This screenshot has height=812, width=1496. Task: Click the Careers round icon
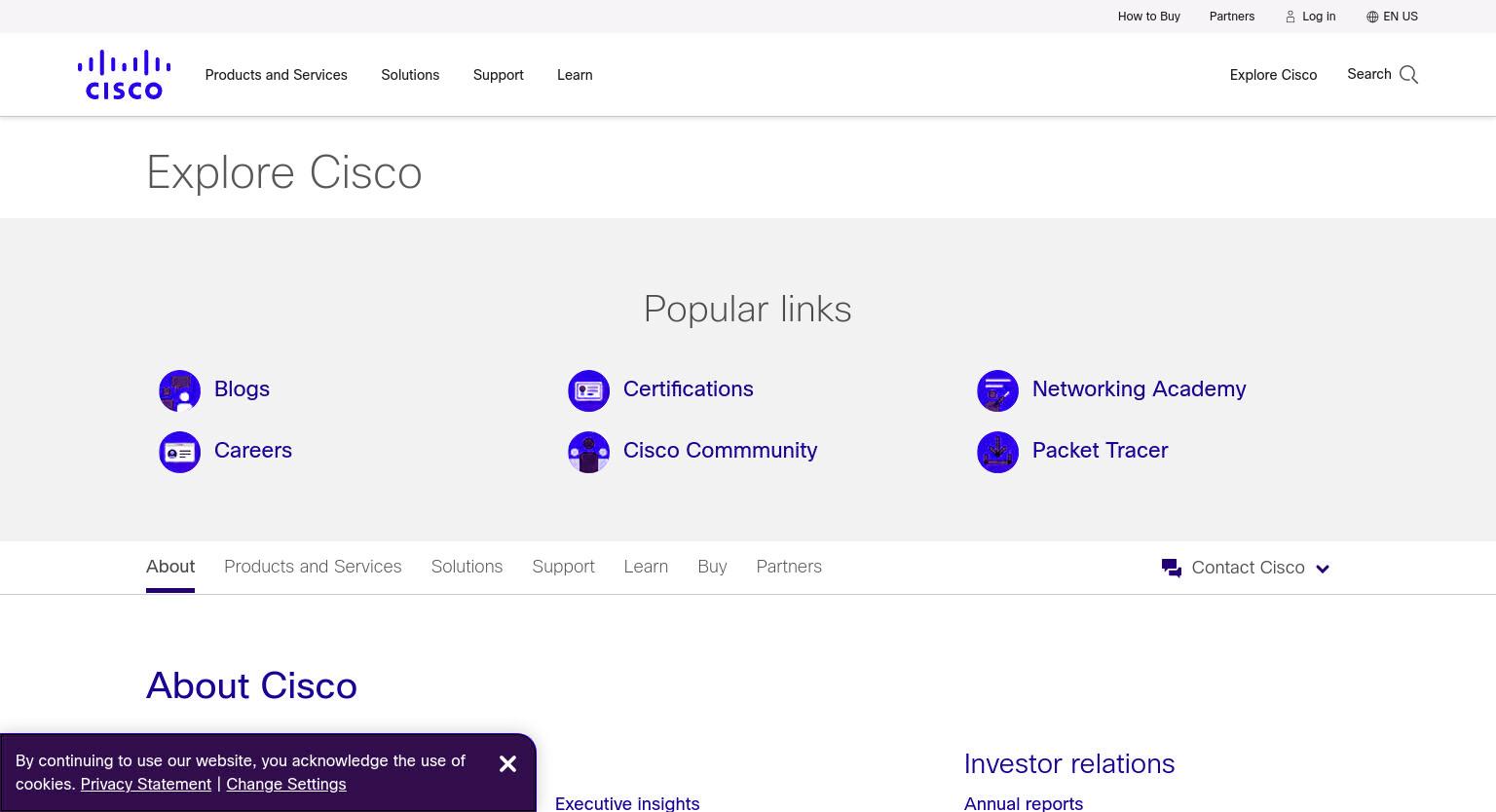(x=179, y=452)
